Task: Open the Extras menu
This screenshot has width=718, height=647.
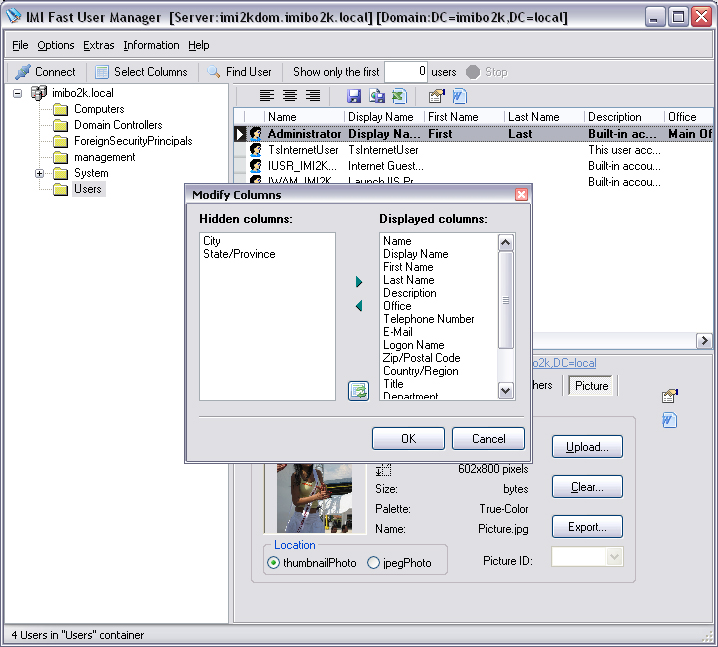Action: click(x=98, y=45)
